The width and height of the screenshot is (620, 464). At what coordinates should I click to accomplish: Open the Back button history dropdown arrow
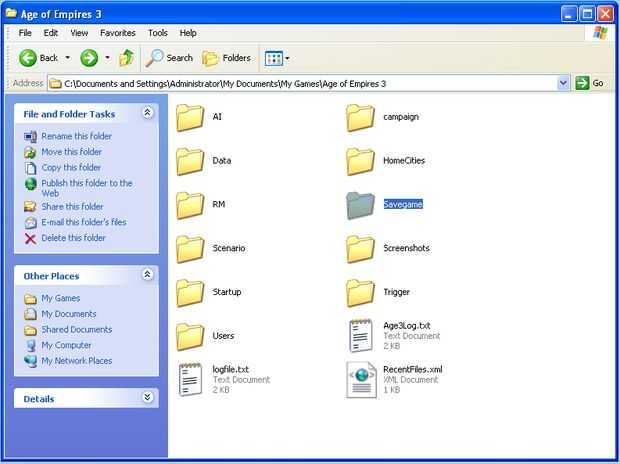(x=68, y=58)
